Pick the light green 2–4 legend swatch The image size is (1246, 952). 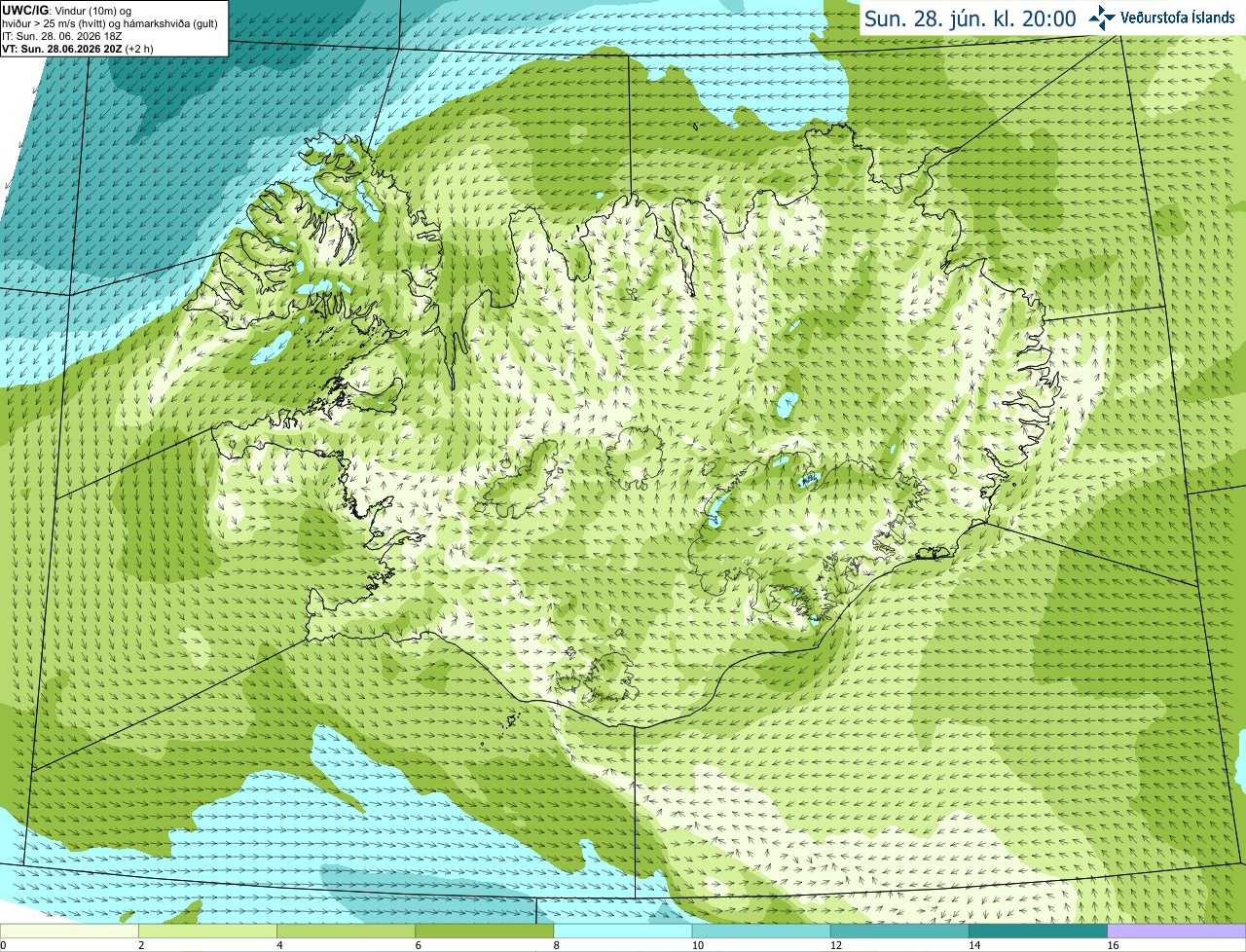click(208, 932)
